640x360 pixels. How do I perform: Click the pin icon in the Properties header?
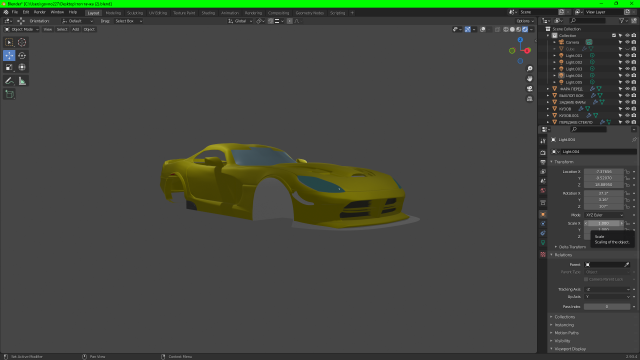[x=634, y=140]
